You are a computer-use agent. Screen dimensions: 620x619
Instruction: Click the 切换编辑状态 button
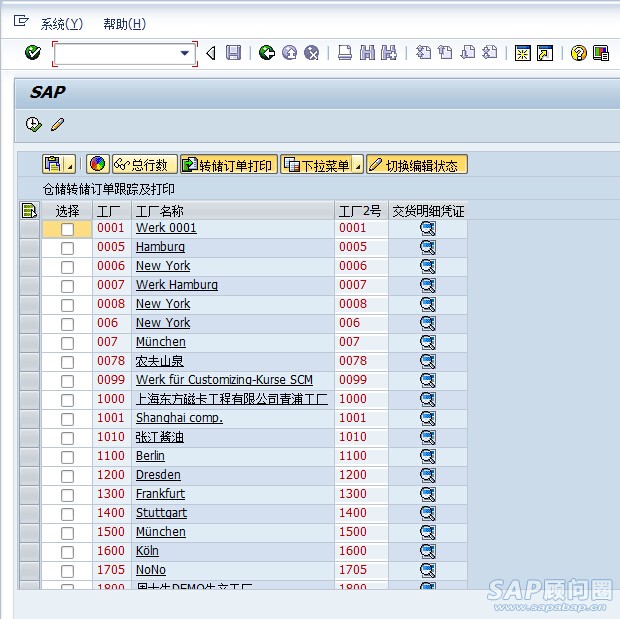click(417, 164)
